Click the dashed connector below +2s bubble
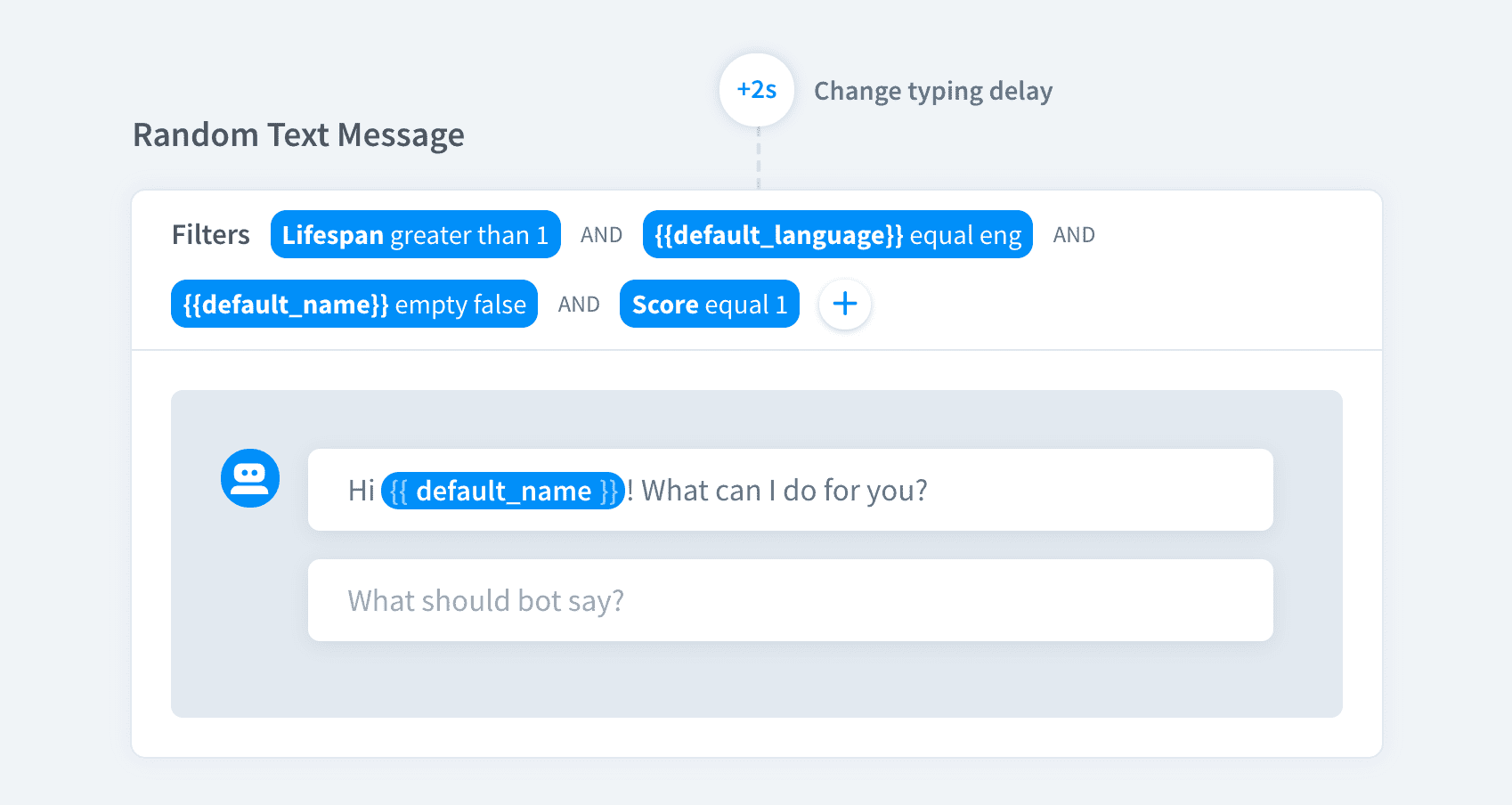Viewport: 1512px width, 805px height. pos(759,159)
